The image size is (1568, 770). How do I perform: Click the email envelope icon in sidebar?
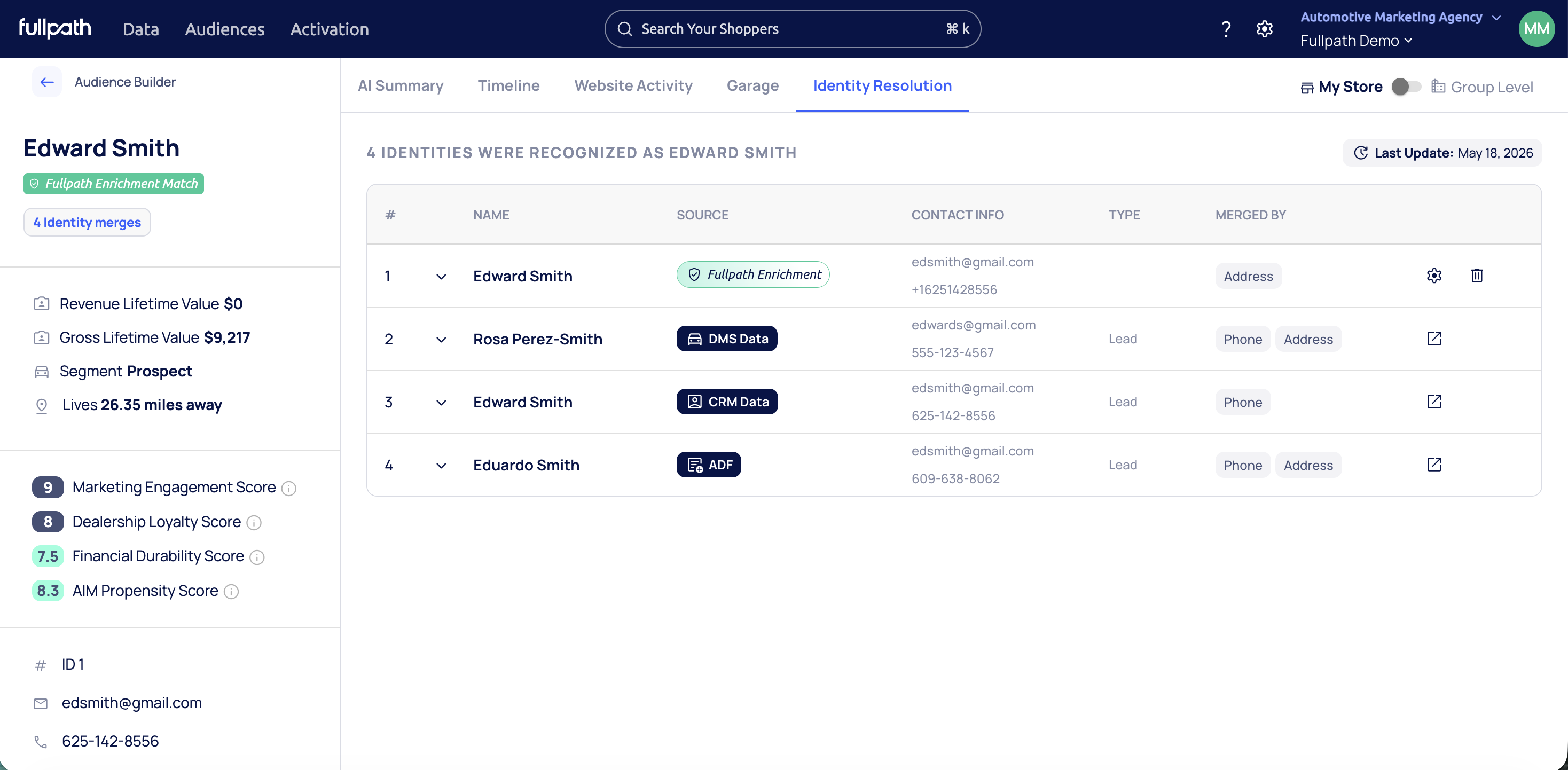pos(41,704)
